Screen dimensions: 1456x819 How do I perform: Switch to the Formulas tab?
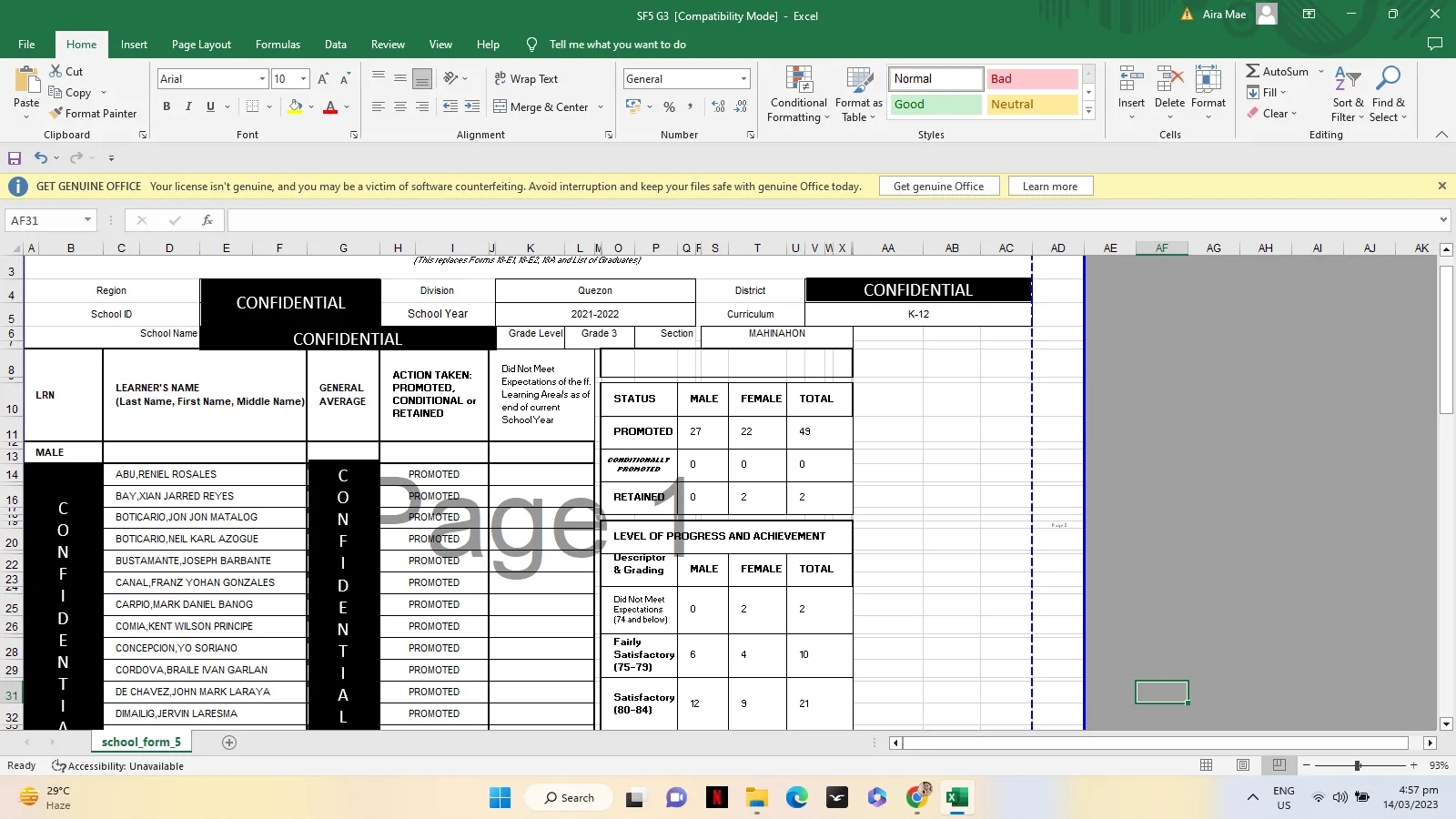point(278,45)
